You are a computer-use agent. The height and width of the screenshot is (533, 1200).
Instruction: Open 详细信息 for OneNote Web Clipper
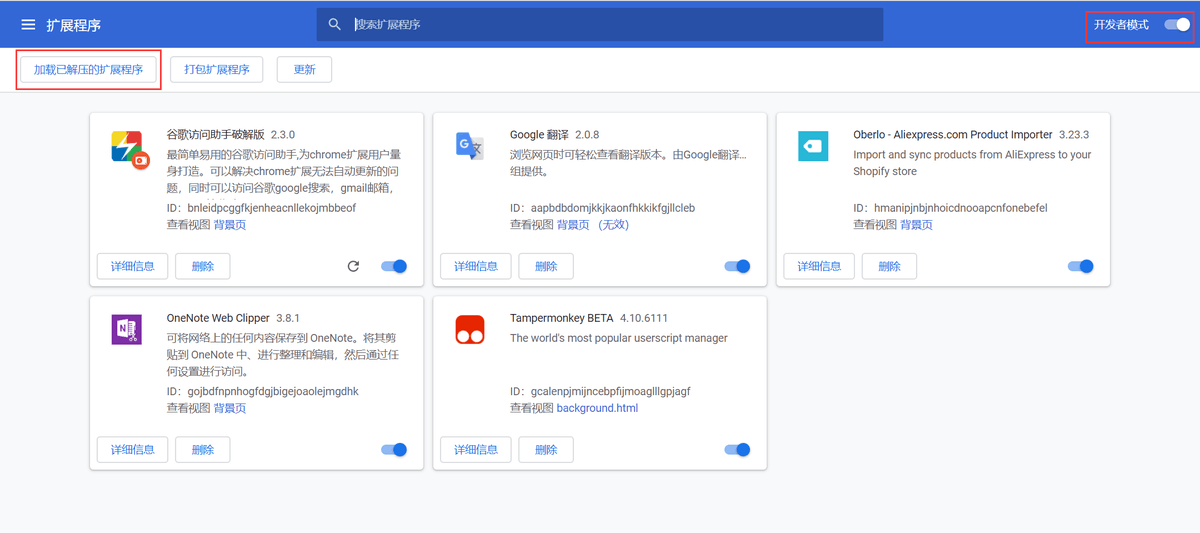(132, 450)
